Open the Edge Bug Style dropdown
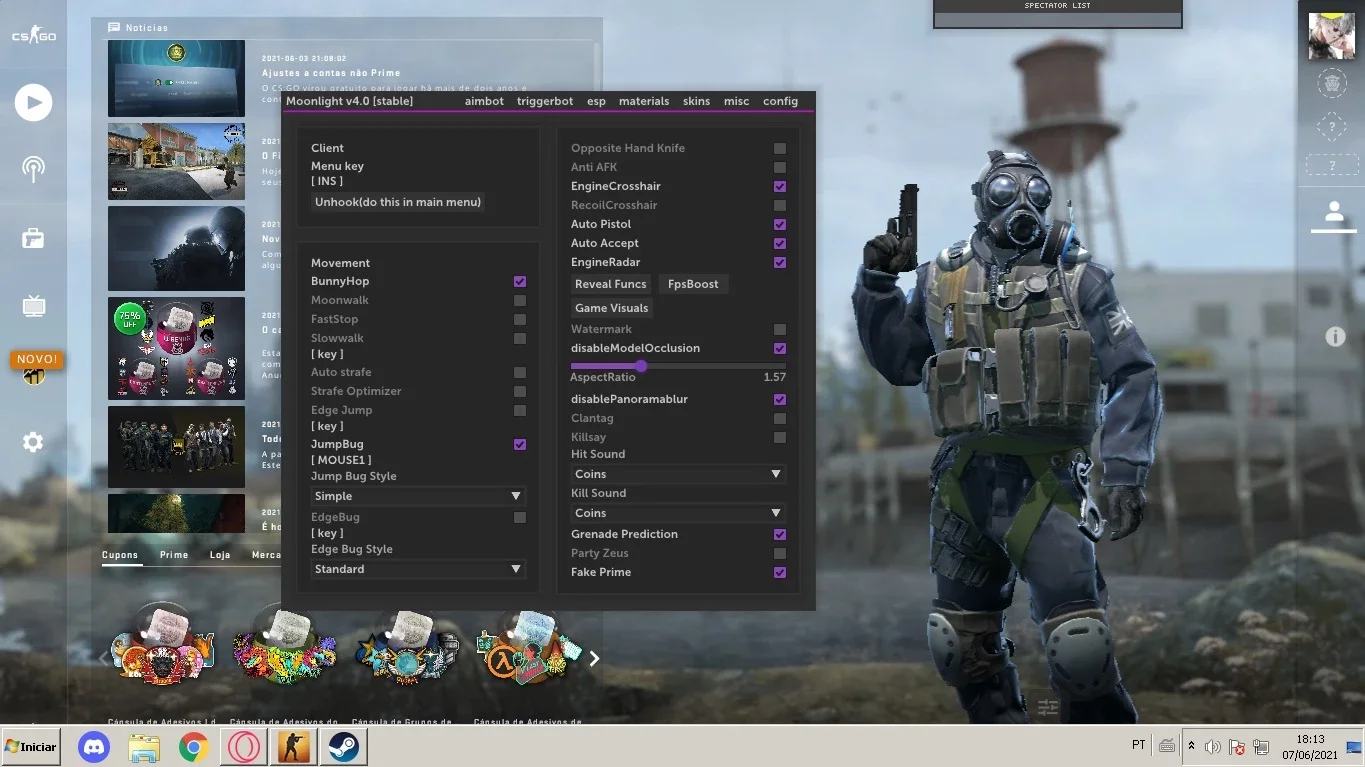Image resolution: width=1365 pixels, height=767 pixels. tap(418, 569)
